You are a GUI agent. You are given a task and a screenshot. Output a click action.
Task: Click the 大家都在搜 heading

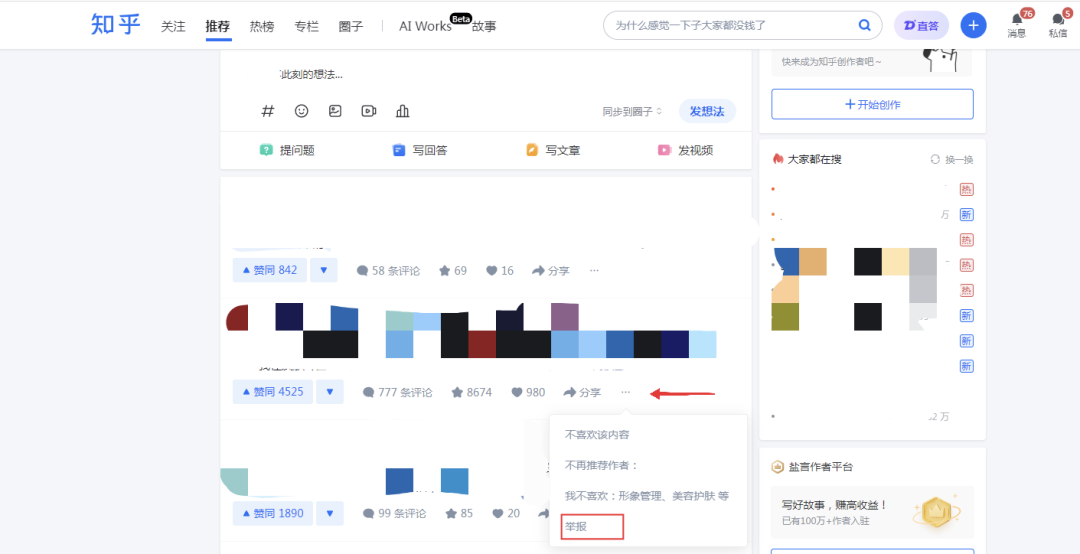pyautogui.click(x=814, y=160)
